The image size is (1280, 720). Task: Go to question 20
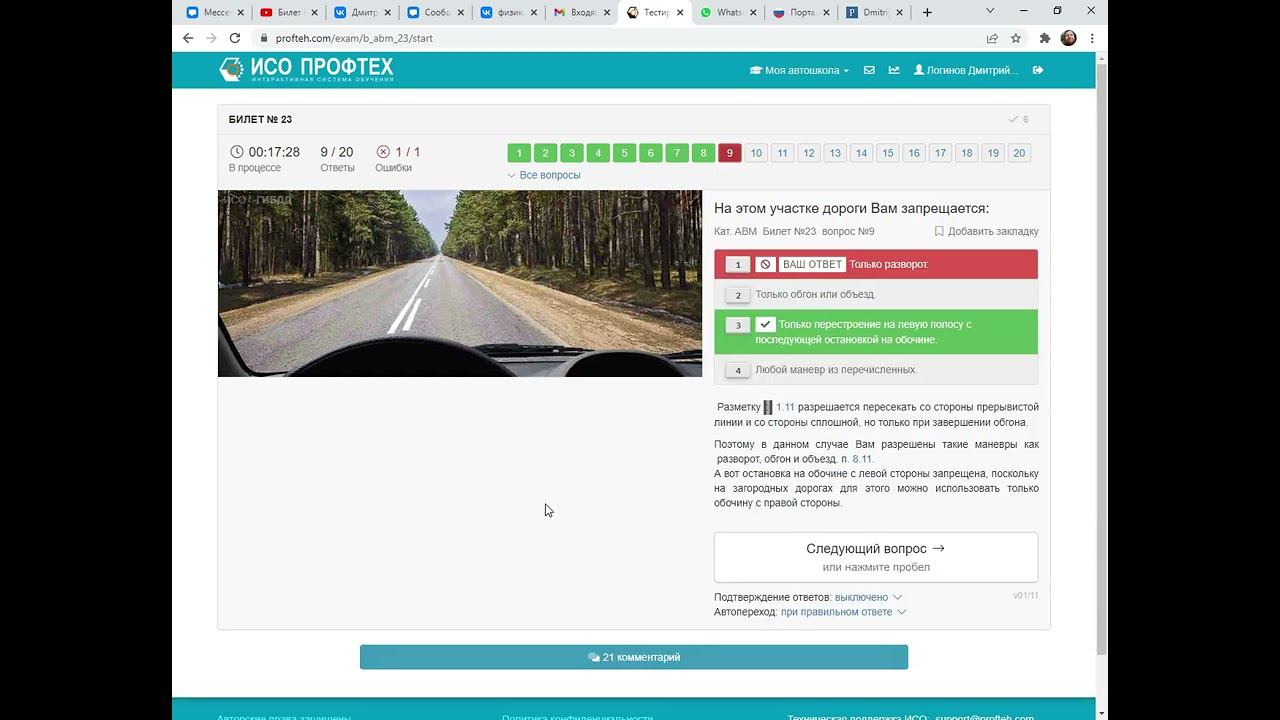click(1019, 153)
